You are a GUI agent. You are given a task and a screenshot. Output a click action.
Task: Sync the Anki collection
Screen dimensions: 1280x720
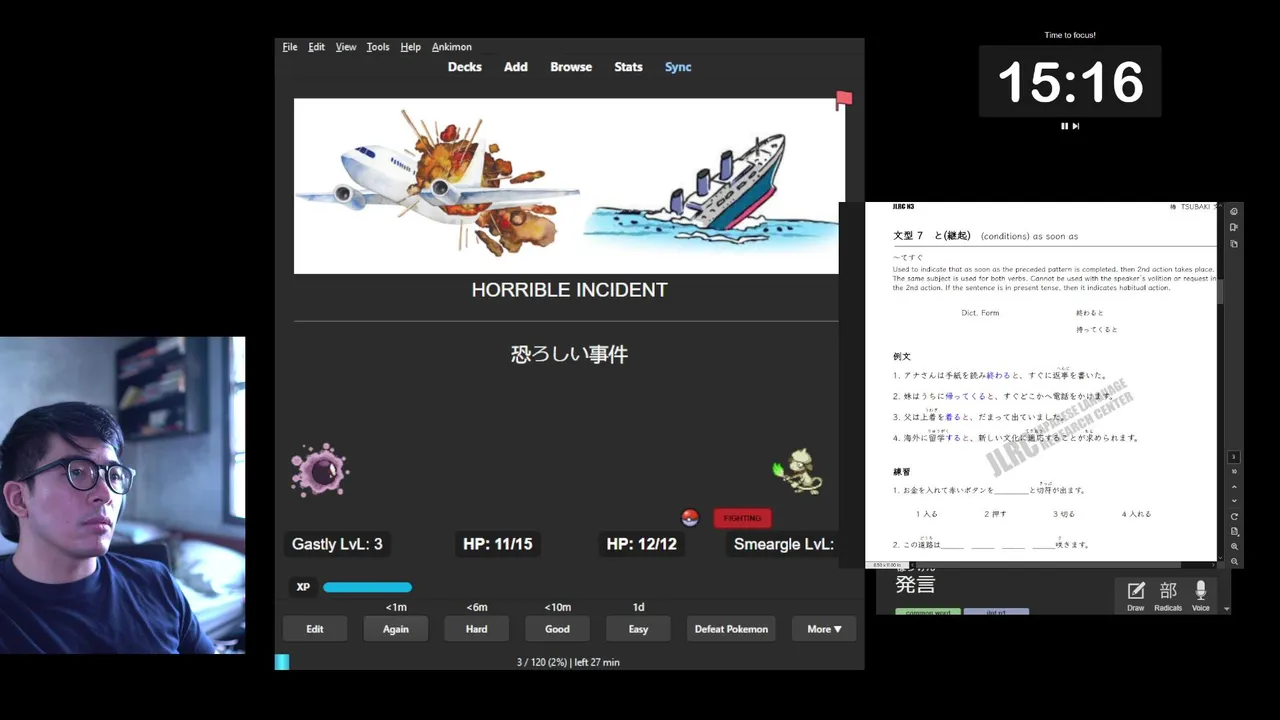tap(678, 67)
